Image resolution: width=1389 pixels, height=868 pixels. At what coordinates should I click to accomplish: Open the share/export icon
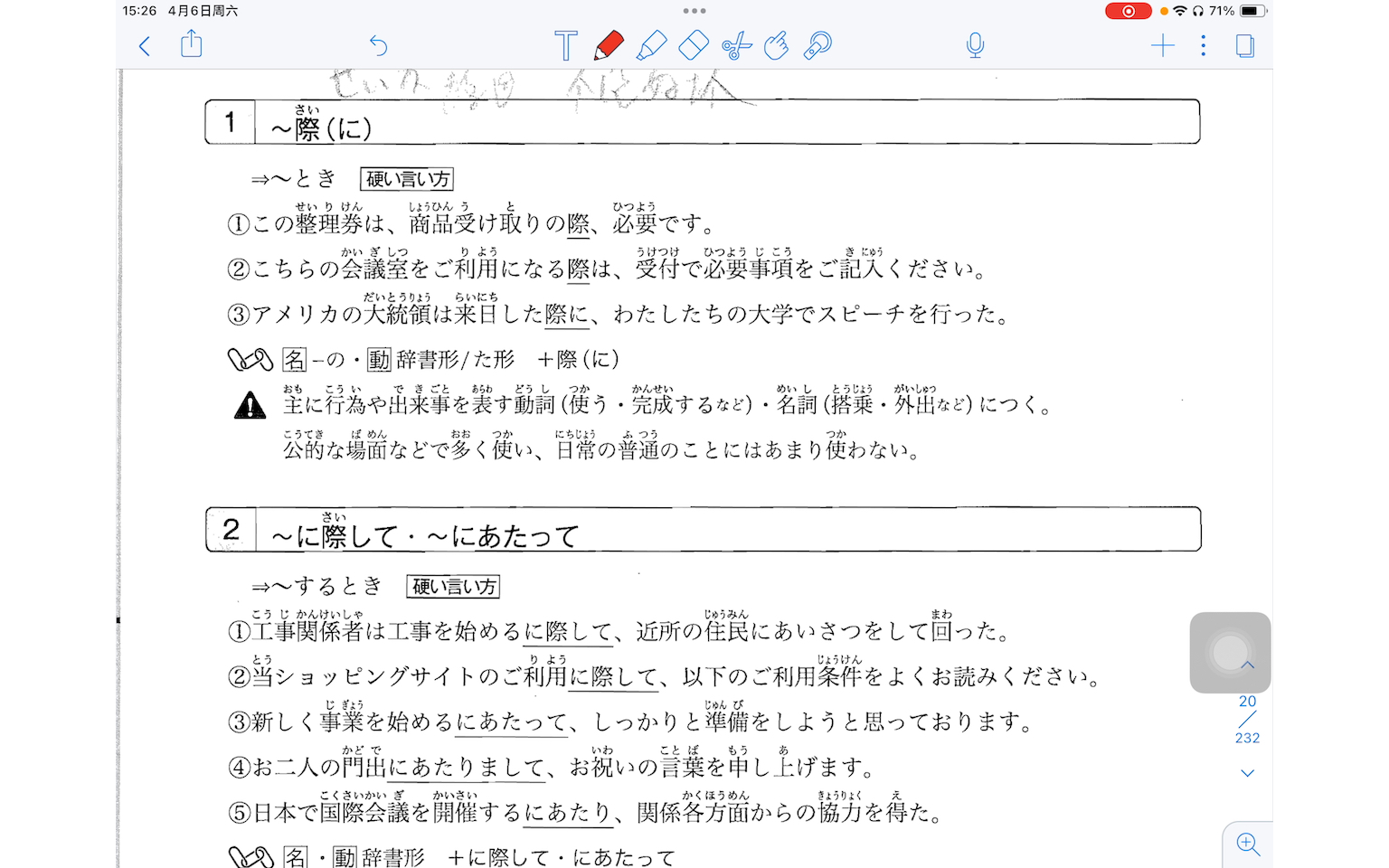point(191,43)
